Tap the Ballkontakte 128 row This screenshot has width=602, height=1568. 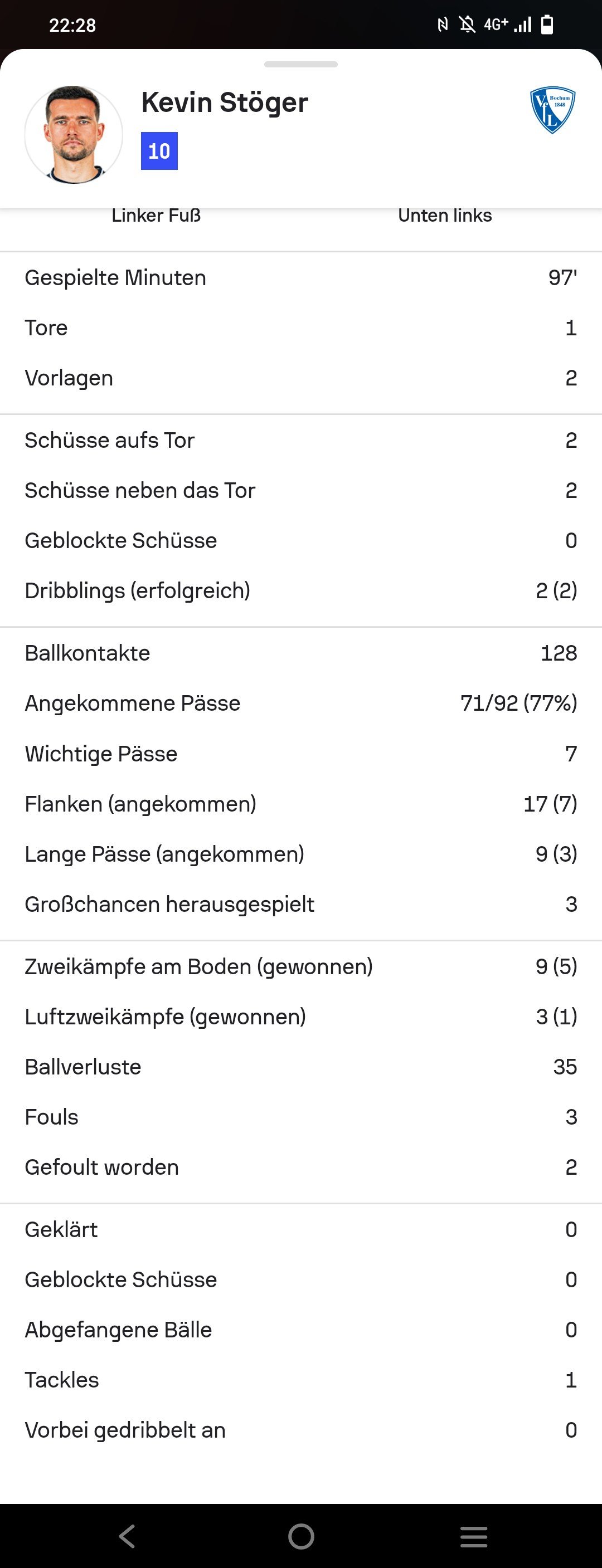[x=301, y=653]
